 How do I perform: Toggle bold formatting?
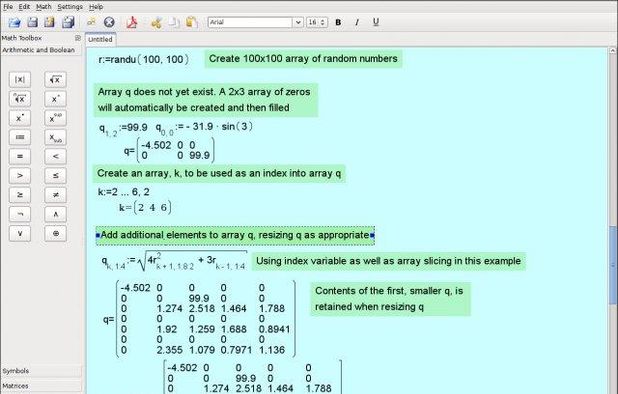pos(338,22)
